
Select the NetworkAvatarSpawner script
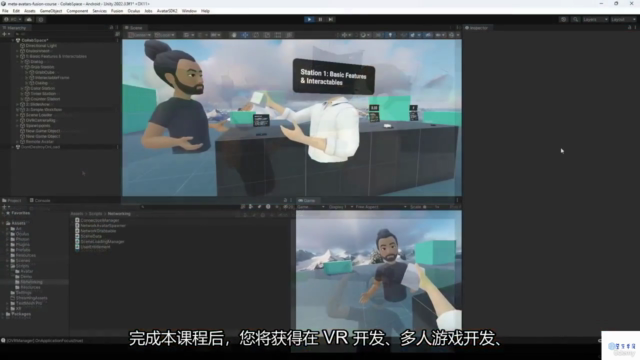click(x=103, y=225)
